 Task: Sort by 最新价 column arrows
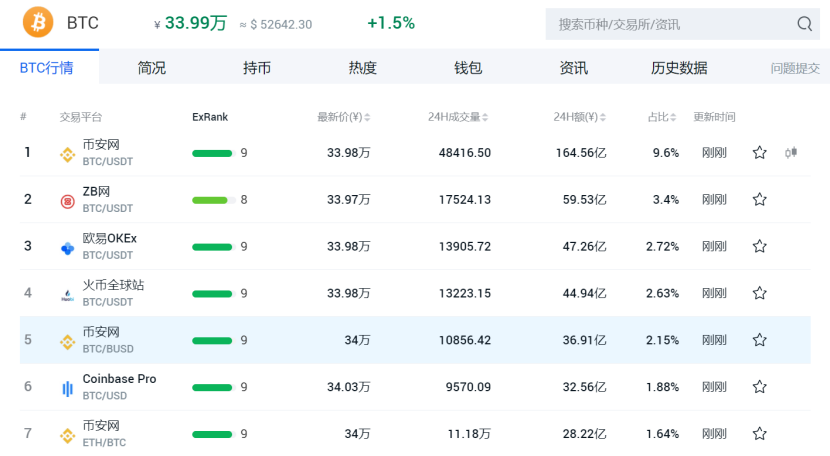[367, 117]
